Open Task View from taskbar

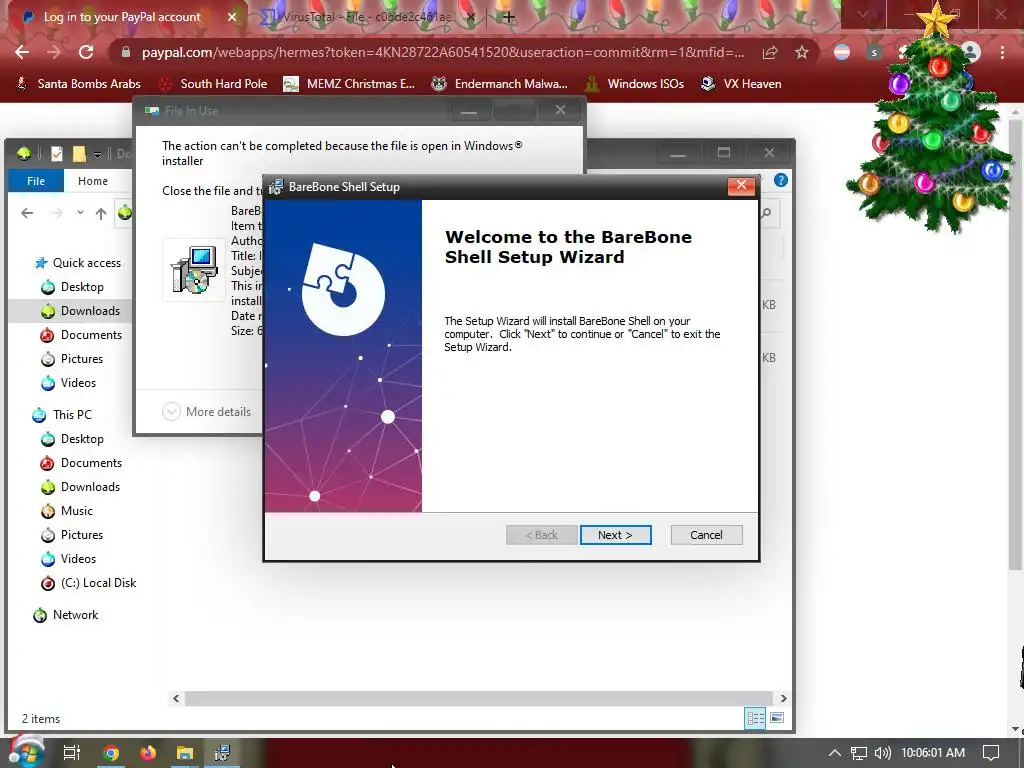click(x=72, y=752)
